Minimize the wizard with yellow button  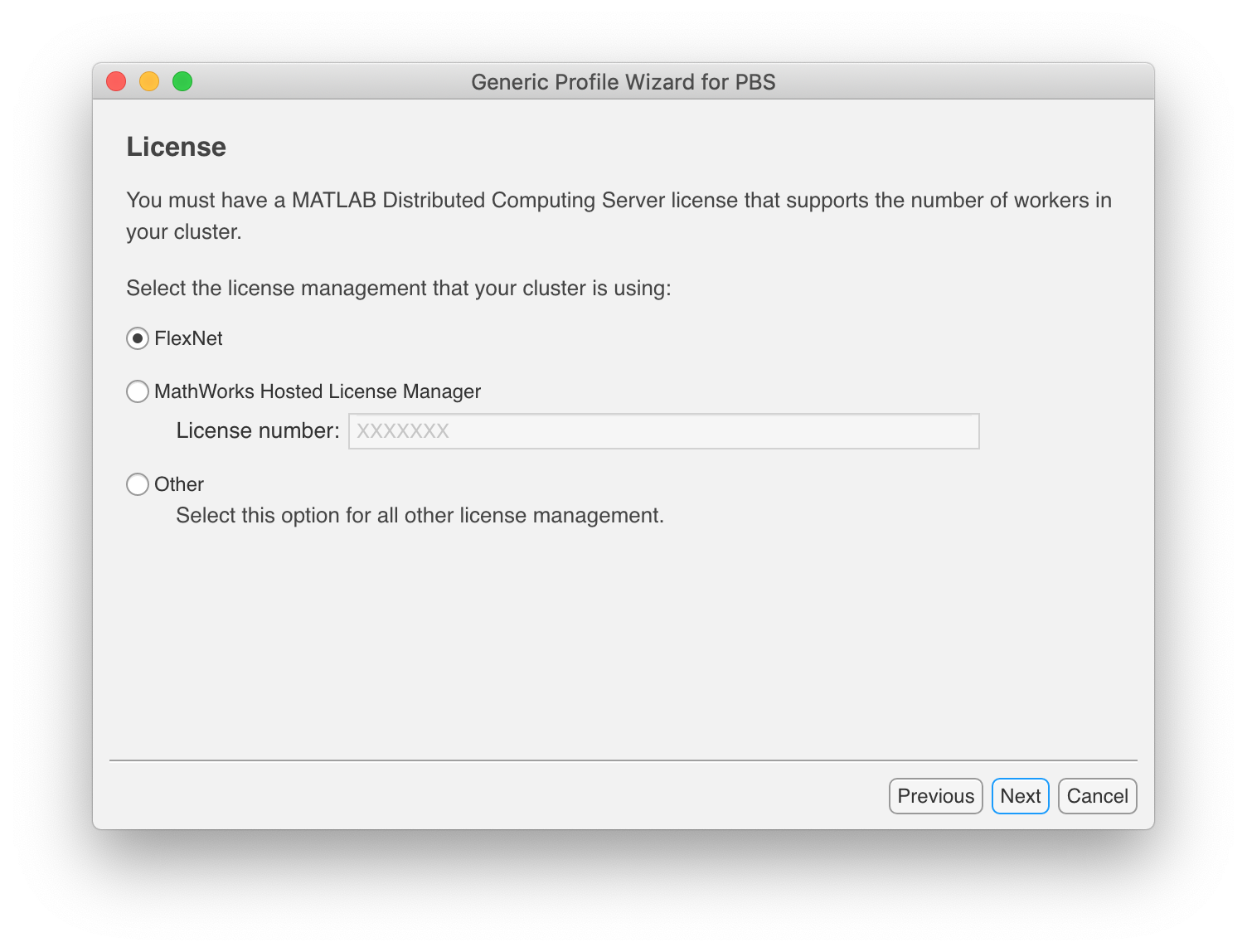click(x=149, y=81)
